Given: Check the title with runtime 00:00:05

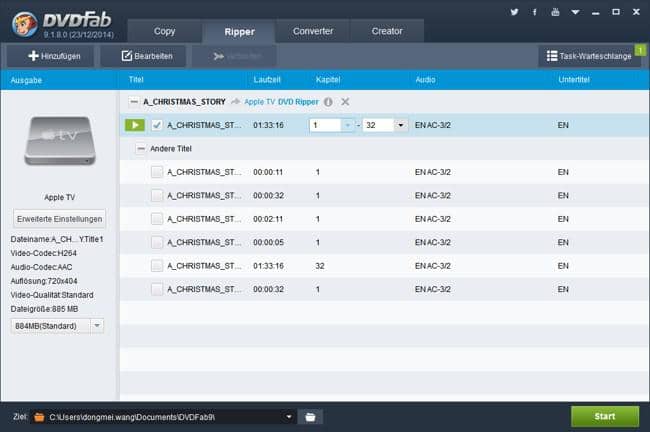Looking at the screenshot, I should tap(157, 242).
